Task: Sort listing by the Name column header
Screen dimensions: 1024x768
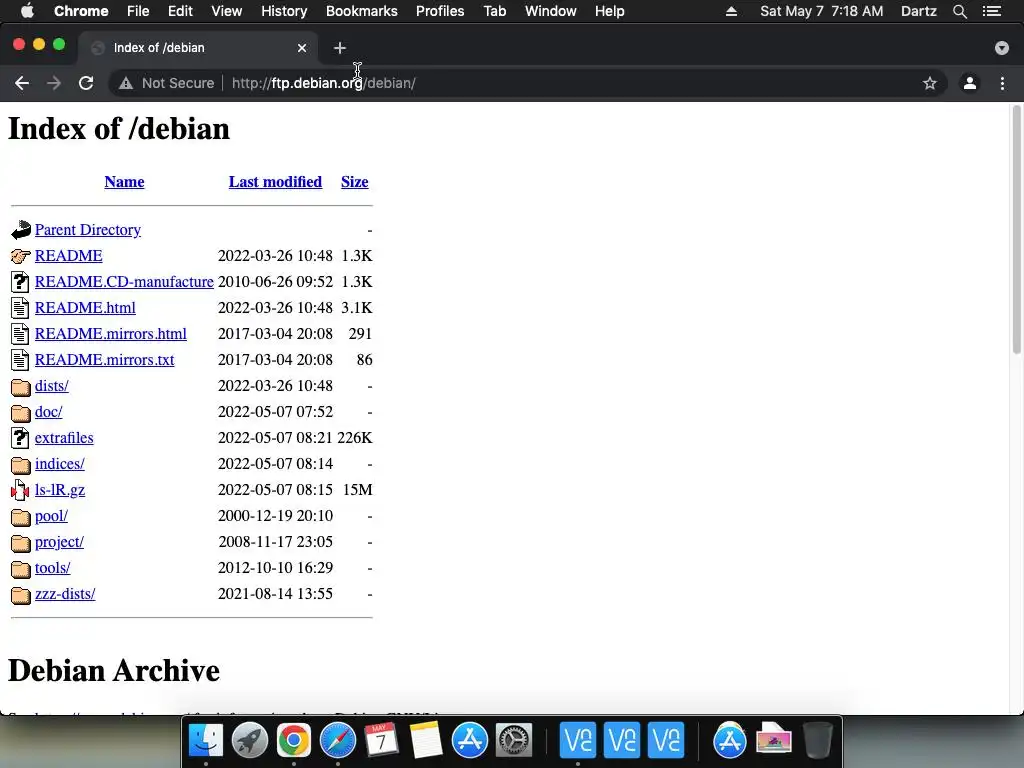Action: (124, 182)
